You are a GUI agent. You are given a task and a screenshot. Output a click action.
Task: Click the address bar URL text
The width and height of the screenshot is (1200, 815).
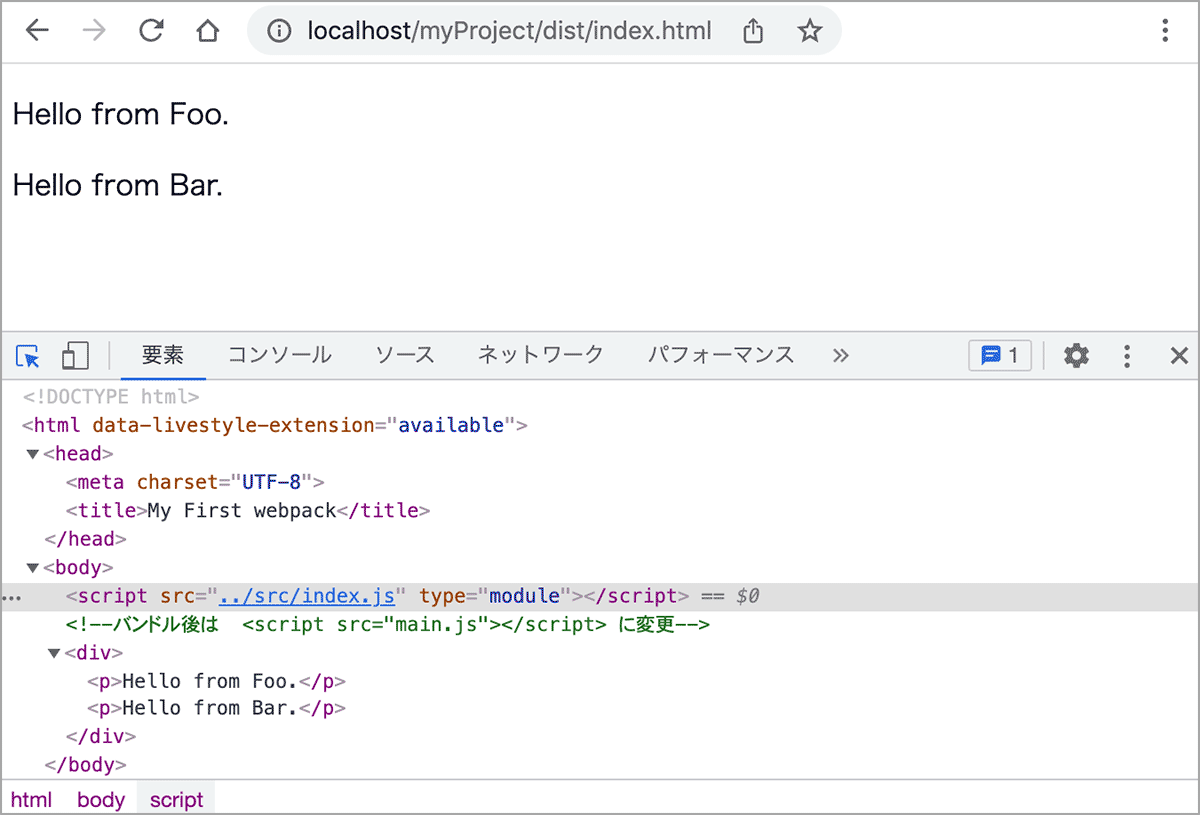[510, 31]
